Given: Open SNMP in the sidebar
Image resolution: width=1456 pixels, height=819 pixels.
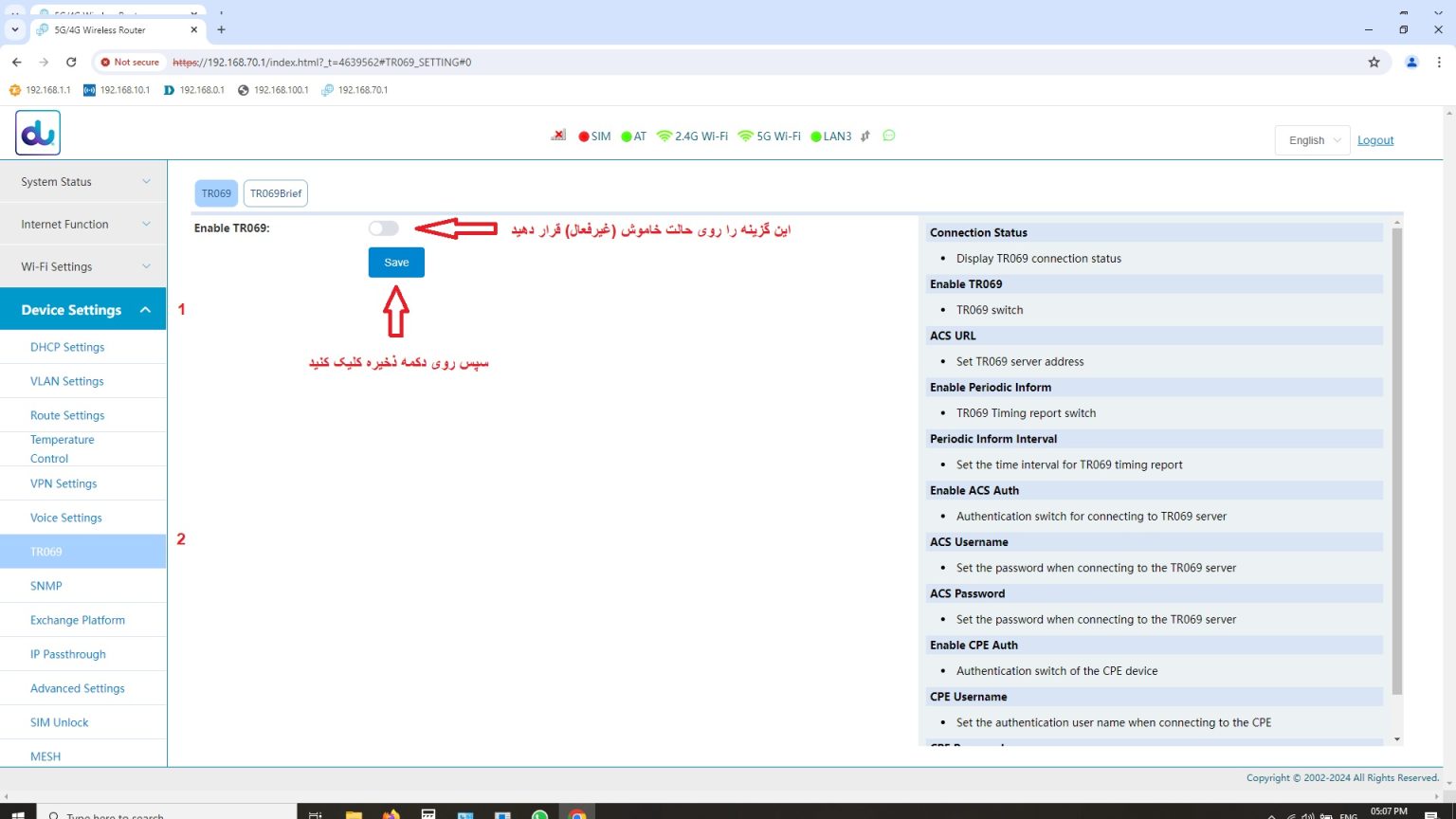Looking at the screenshot, I should point(46,586).
